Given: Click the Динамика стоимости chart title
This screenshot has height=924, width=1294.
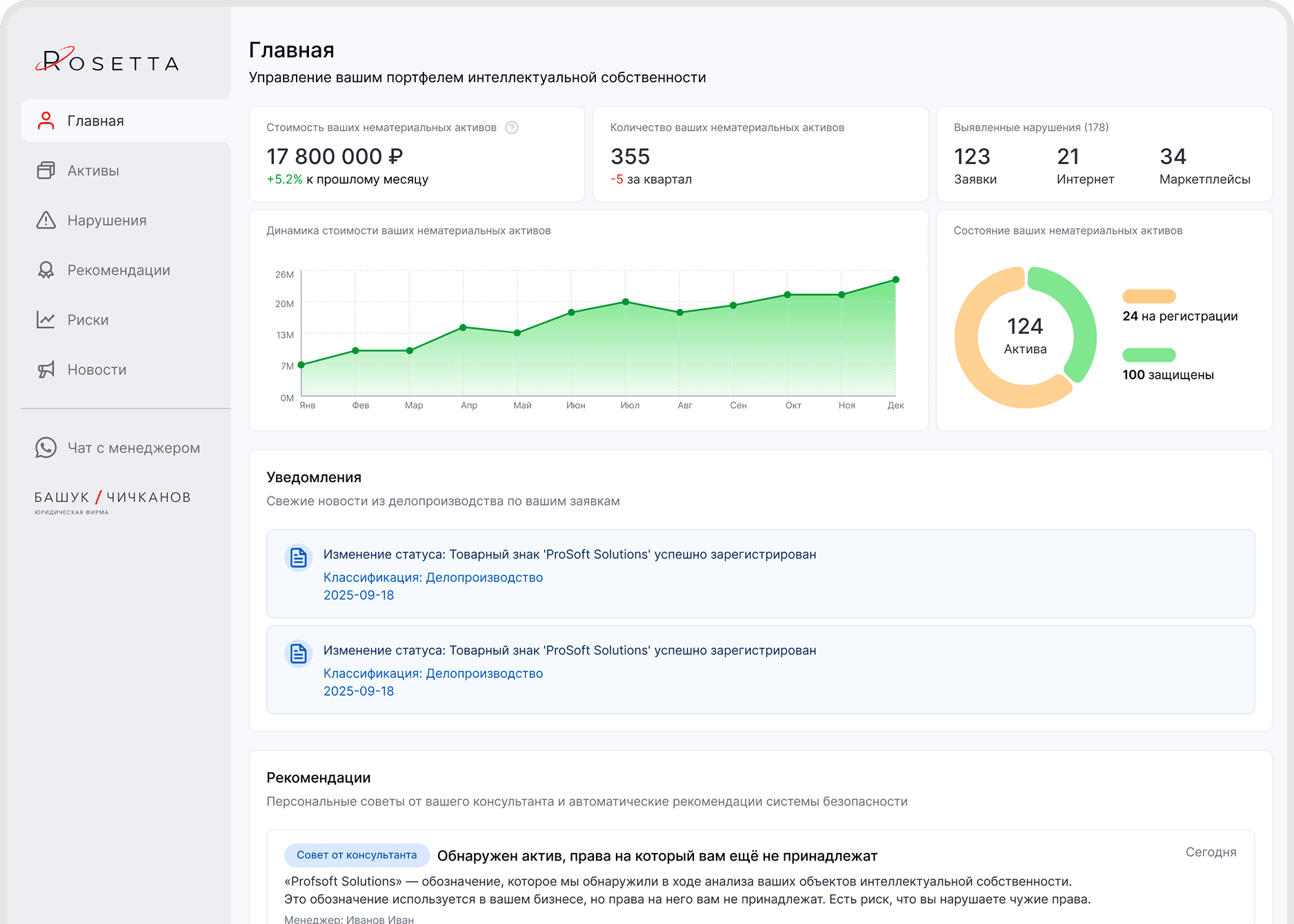Looking at the screenshot, I should pos(408,231).
